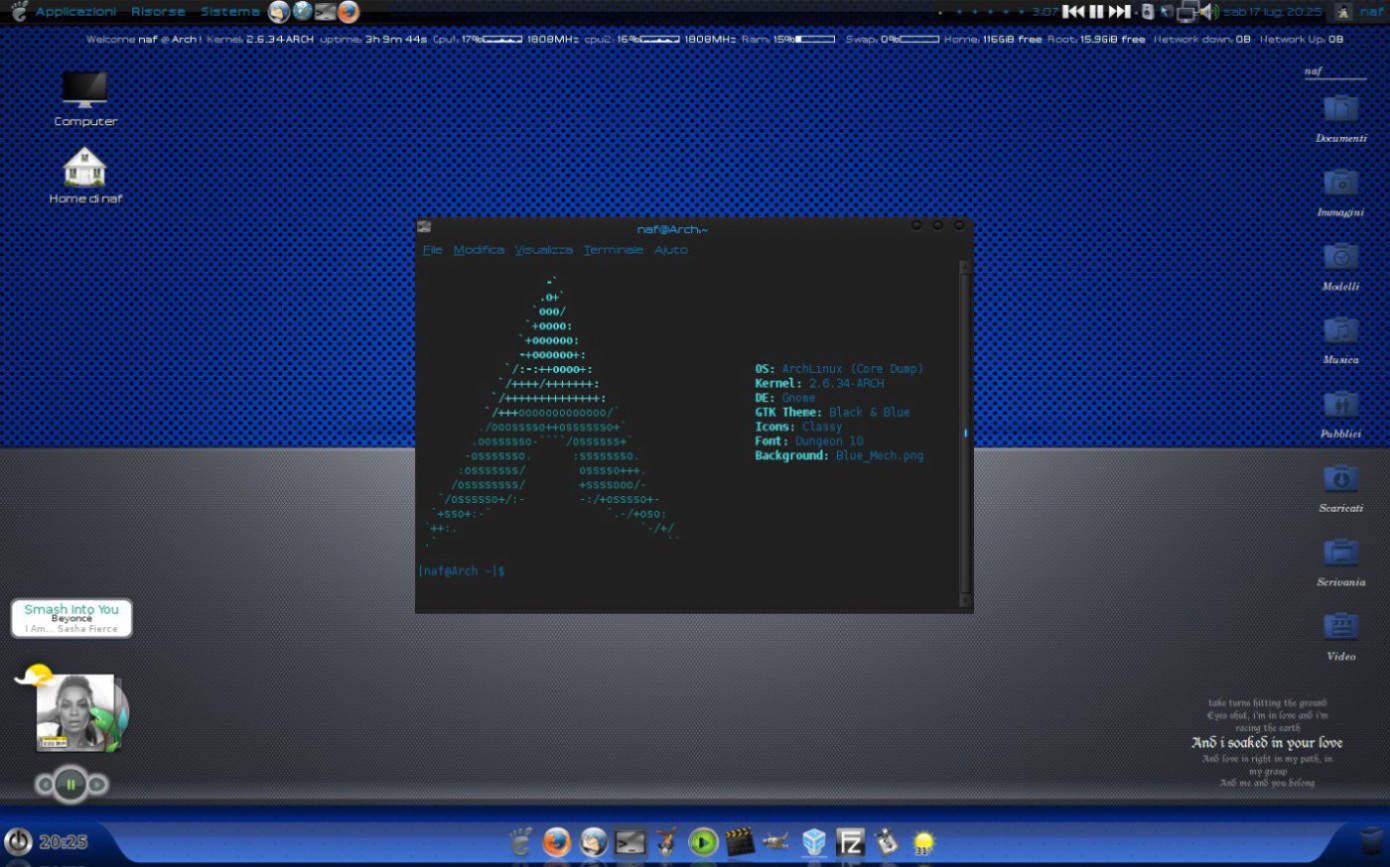Open the trash bin in bottom dock
Image resolution: width=1390 pixels, height=867 pixels.
(x=1371, y=841)
